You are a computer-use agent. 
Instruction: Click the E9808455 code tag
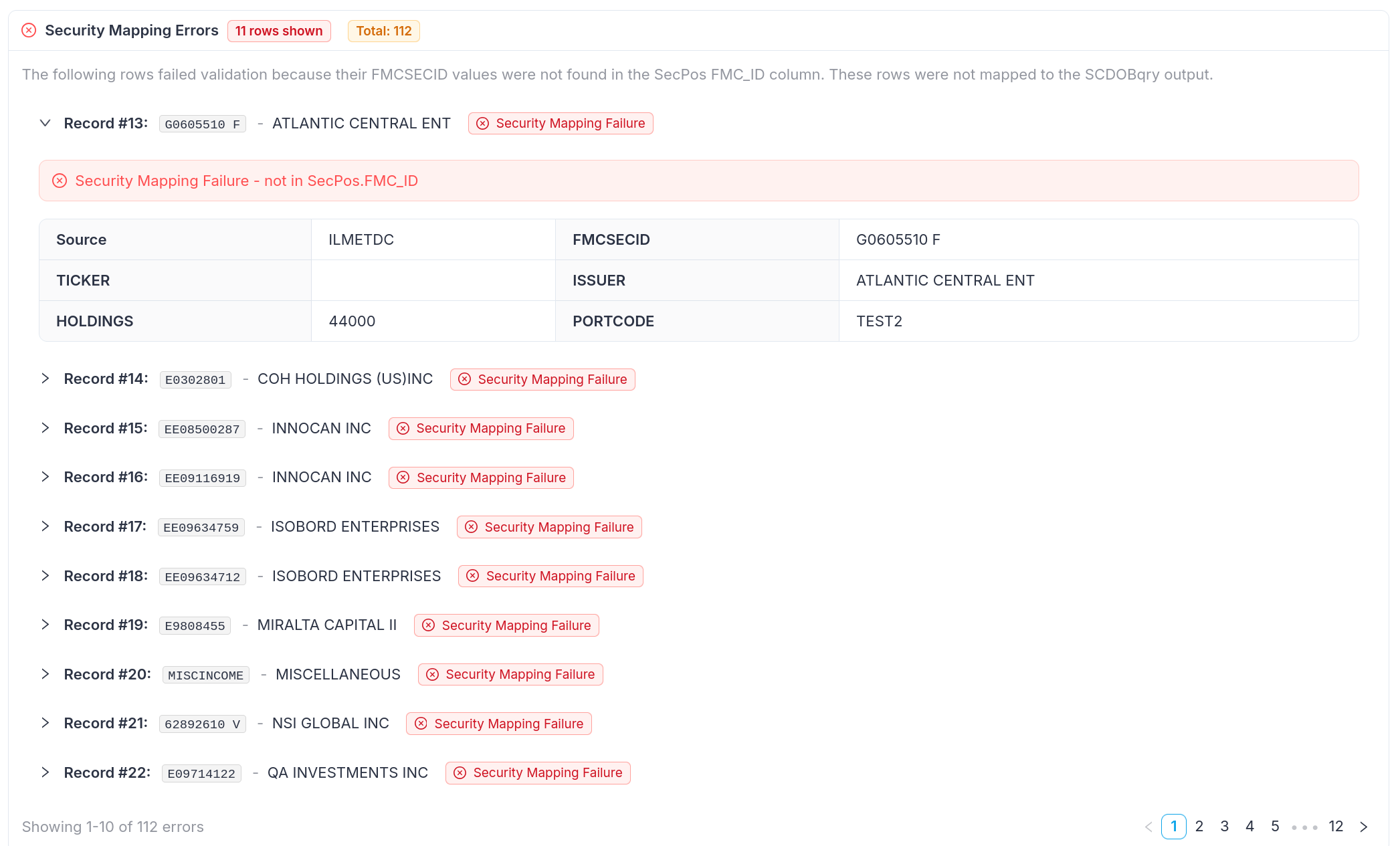(x=195, y=625)
